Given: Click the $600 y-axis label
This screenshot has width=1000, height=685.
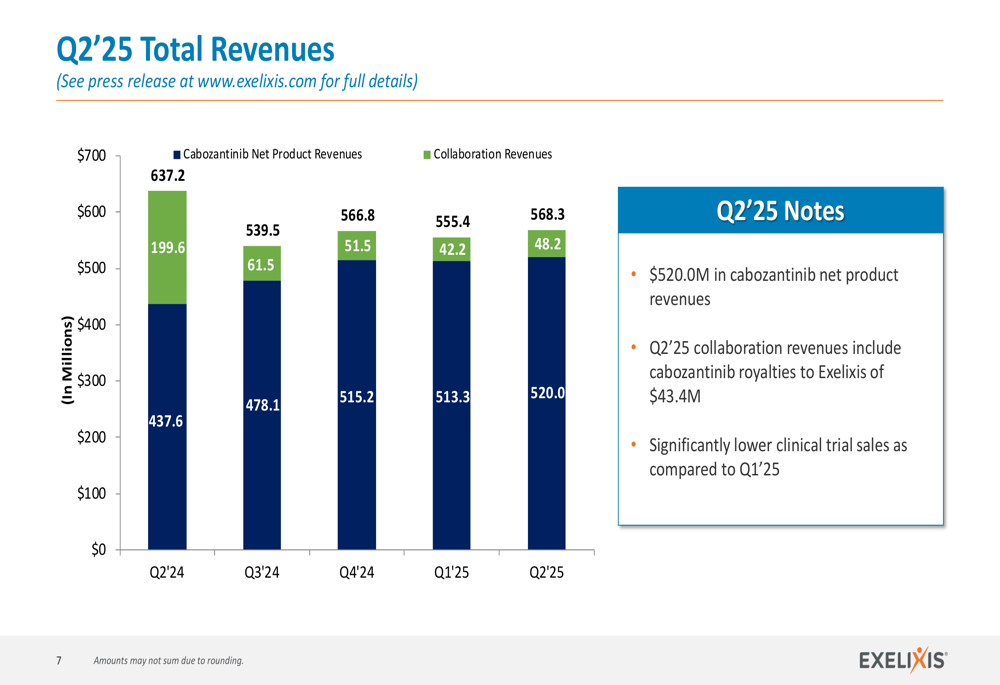Looking at the screenshot, I should pos(92,212).
